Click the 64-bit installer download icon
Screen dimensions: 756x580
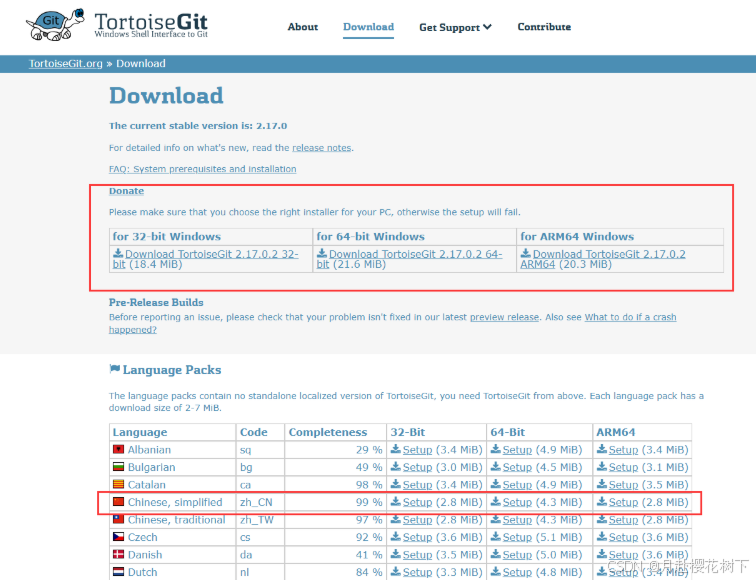click(322, 253)
